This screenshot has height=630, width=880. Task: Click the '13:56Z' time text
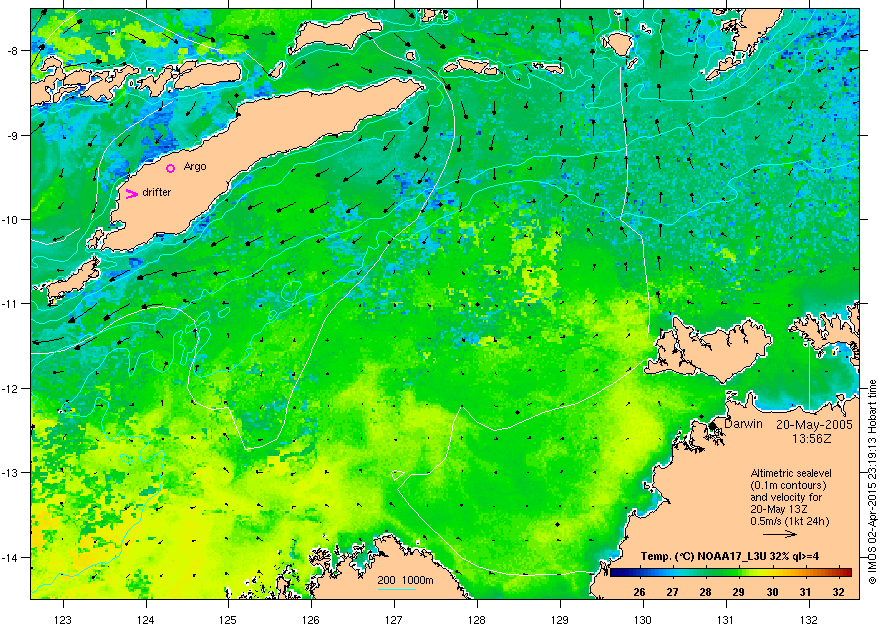[x=812, y=438]
